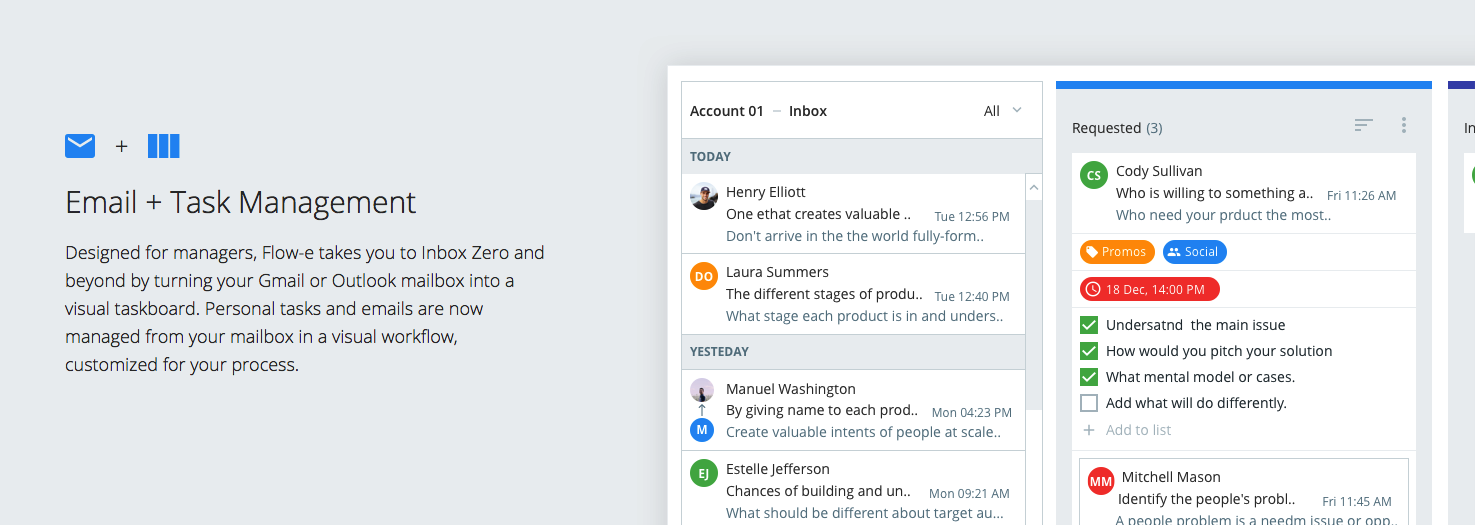Click the blue taskboard columns icon
The image size is (1475, 527).
164,146
